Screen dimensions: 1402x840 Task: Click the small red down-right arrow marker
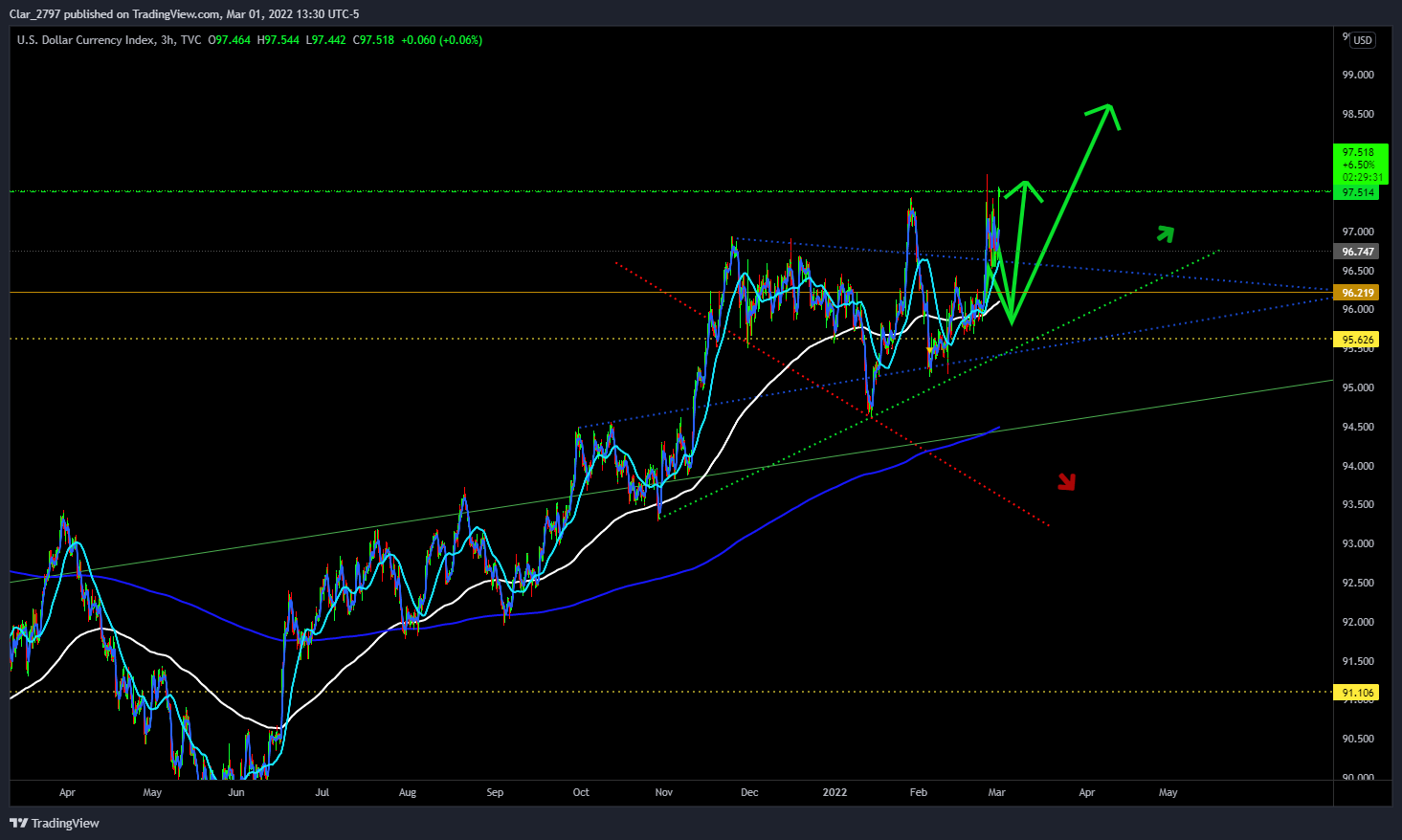1067,482
